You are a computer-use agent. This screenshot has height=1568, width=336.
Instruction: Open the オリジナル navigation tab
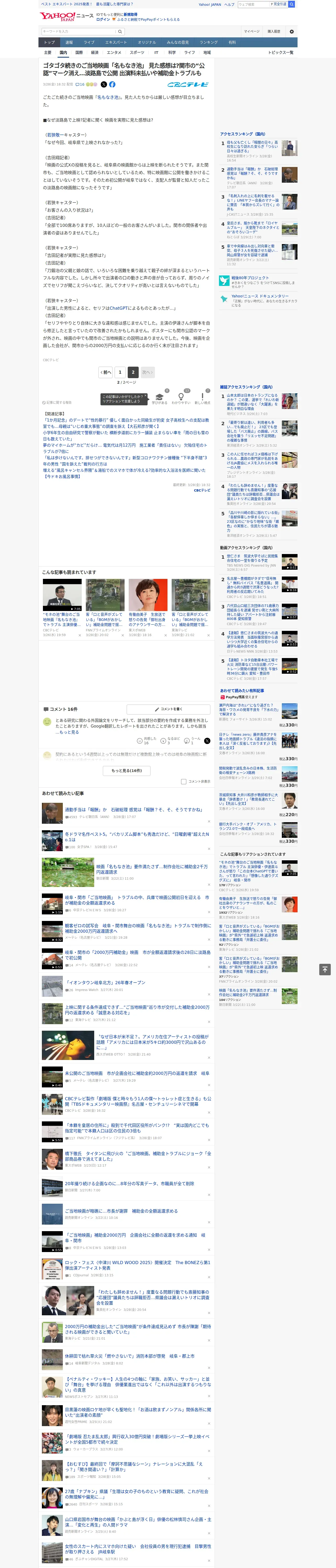coord(147,43)
